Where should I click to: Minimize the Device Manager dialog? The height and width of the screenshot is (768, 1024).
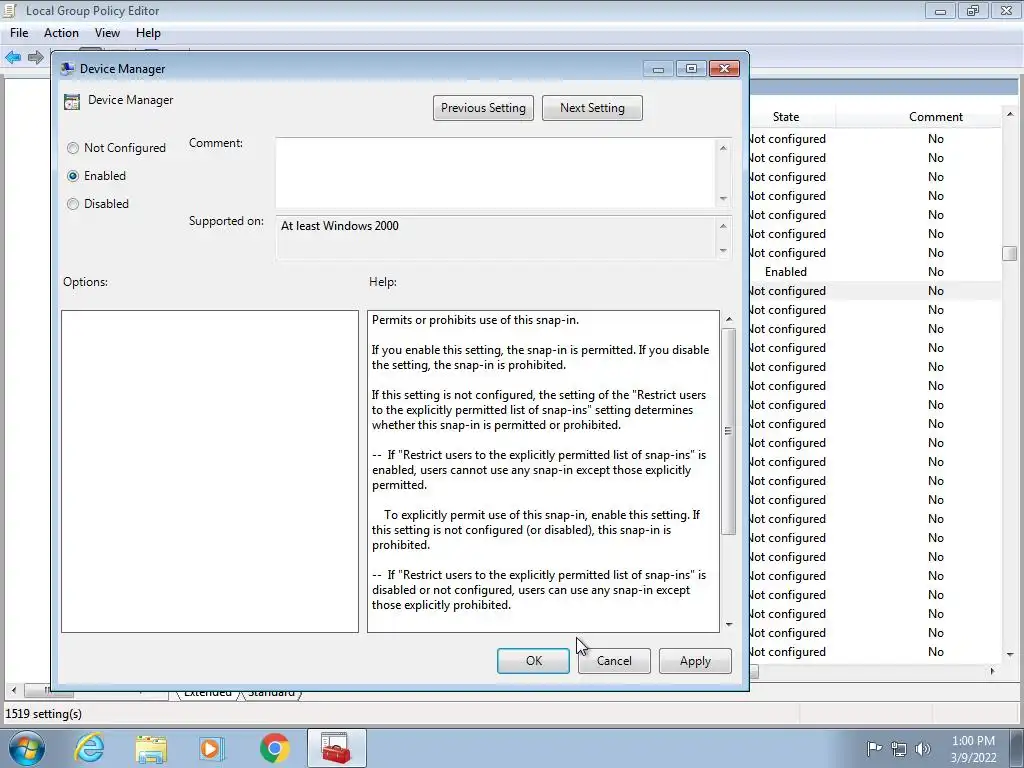658,69
